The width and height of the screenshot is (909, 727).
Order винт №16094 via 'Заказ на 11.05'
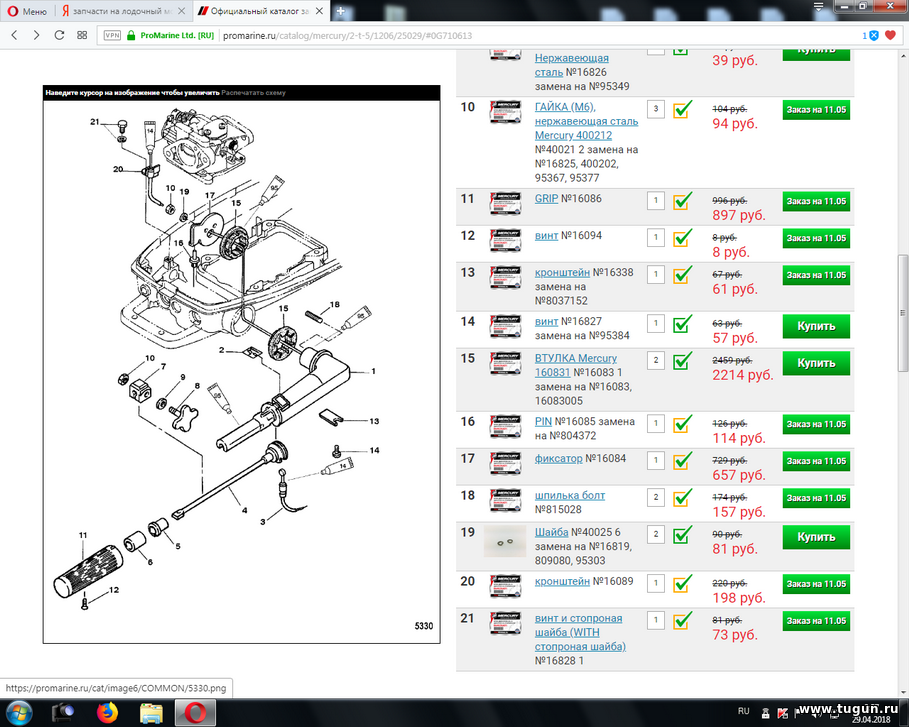(x=816, y=238)
